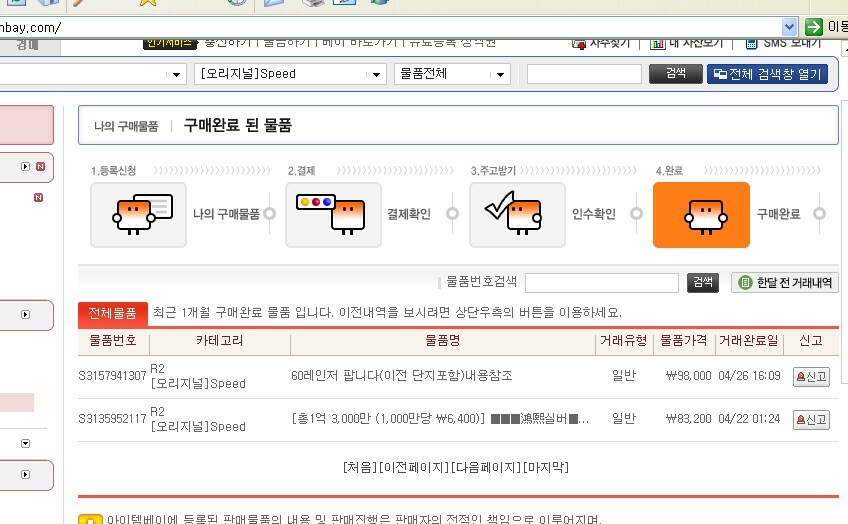Click the 주고받기 checkmark mascot icon

(x=517, y=214)
